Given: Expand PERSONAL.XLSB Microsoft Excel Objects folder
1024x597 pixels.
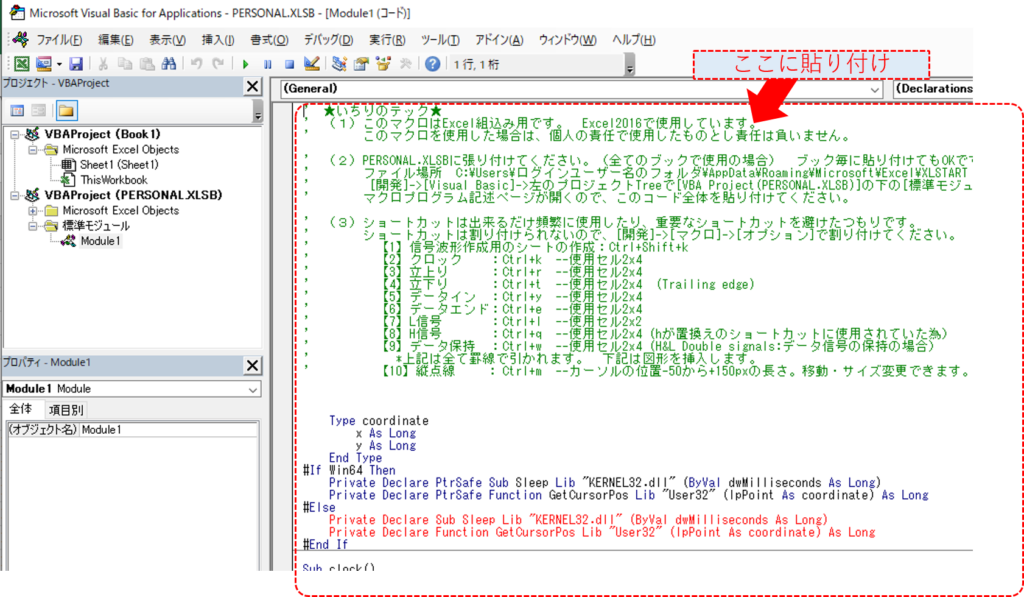Looking at the screenshot, I should click(x=33, y=211).
